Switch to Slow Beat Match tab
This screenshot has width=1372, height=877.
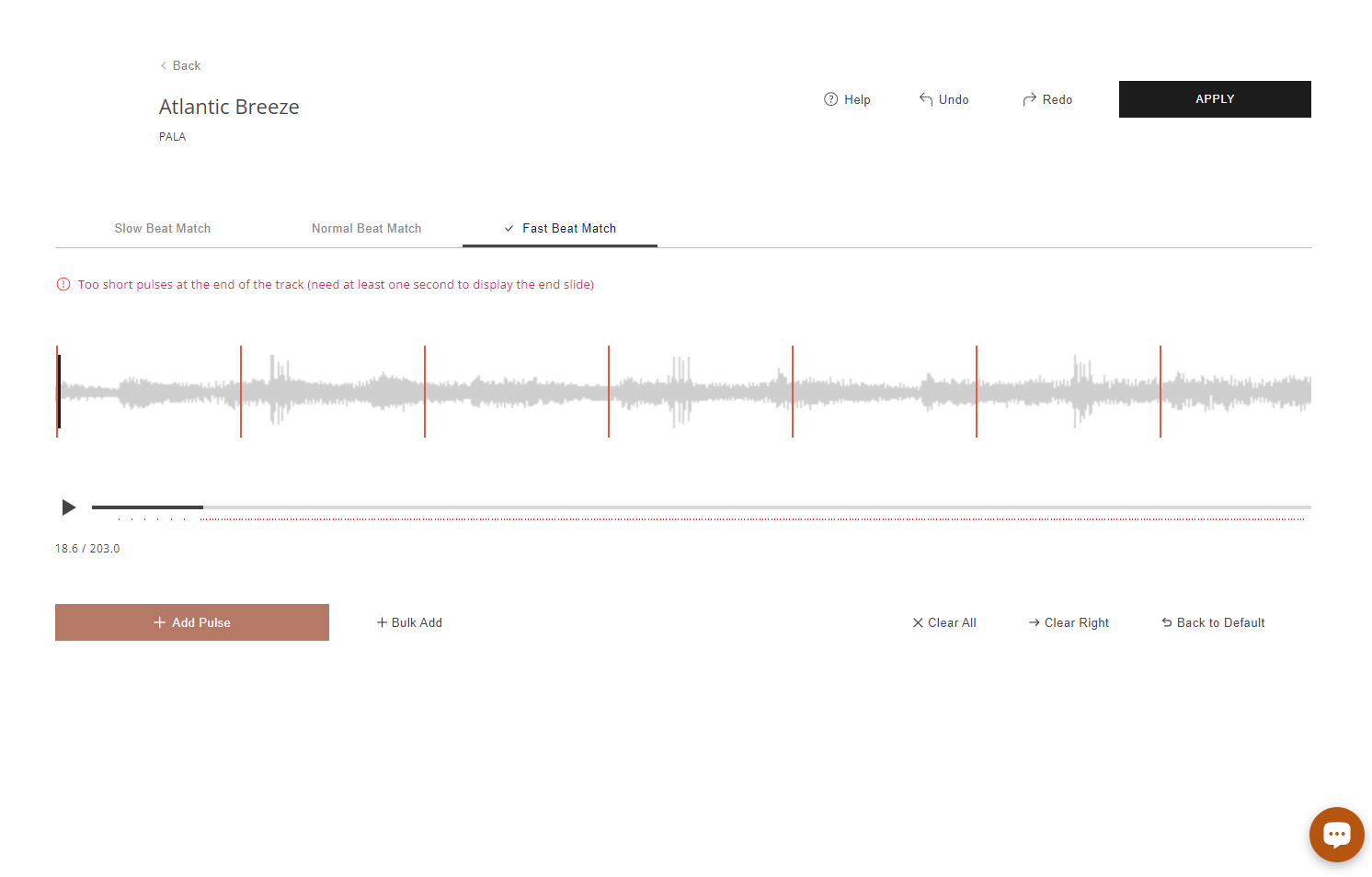tap(163, 228)
